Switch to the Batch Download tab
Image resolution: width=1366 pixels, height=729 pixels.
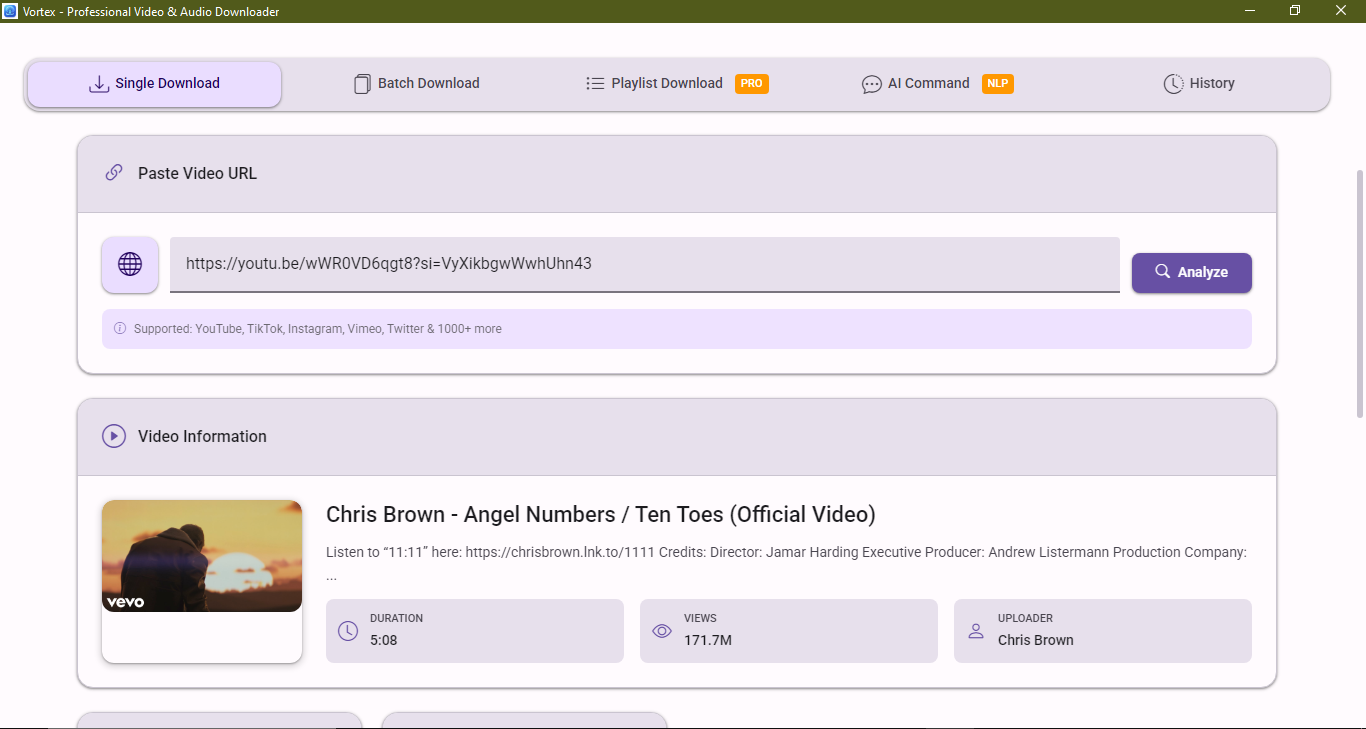point(417,84)
